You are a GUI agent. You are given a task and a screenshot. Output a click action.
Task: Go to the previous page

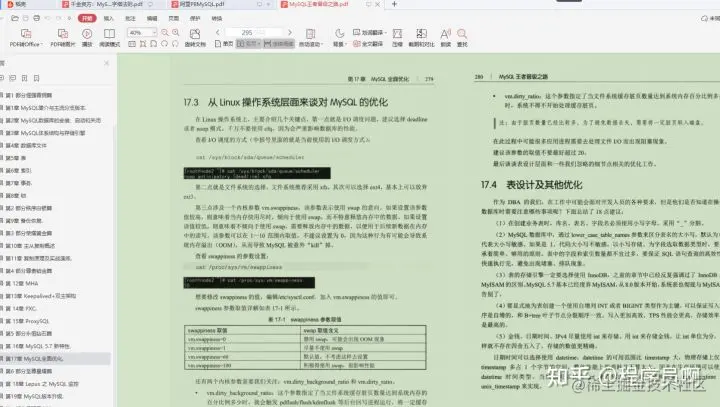pyautogui.click(x=218, y=32)
